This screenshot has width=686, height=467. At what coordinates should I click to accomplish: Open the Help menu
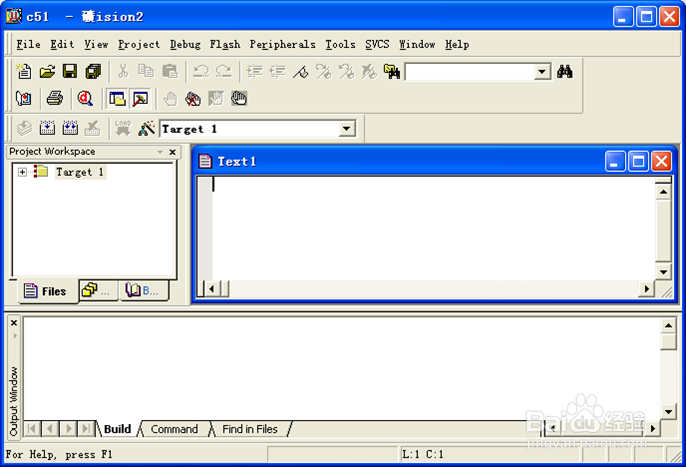click(457, 44)
